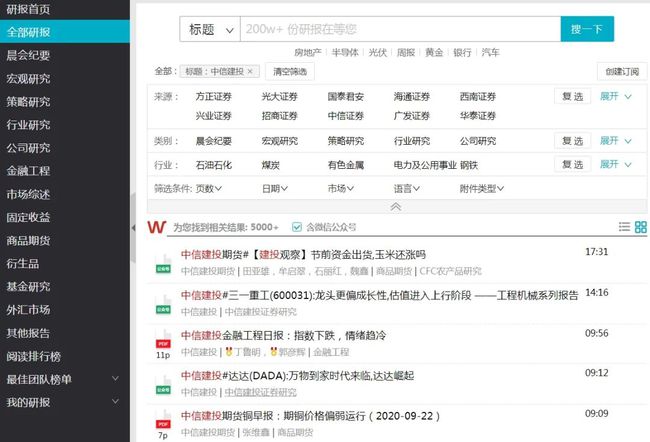The width and height of the screenshot is (650, 442).
Task: Click the WeChat article icon of 三一重工 report
Action: tap(163, 305)
